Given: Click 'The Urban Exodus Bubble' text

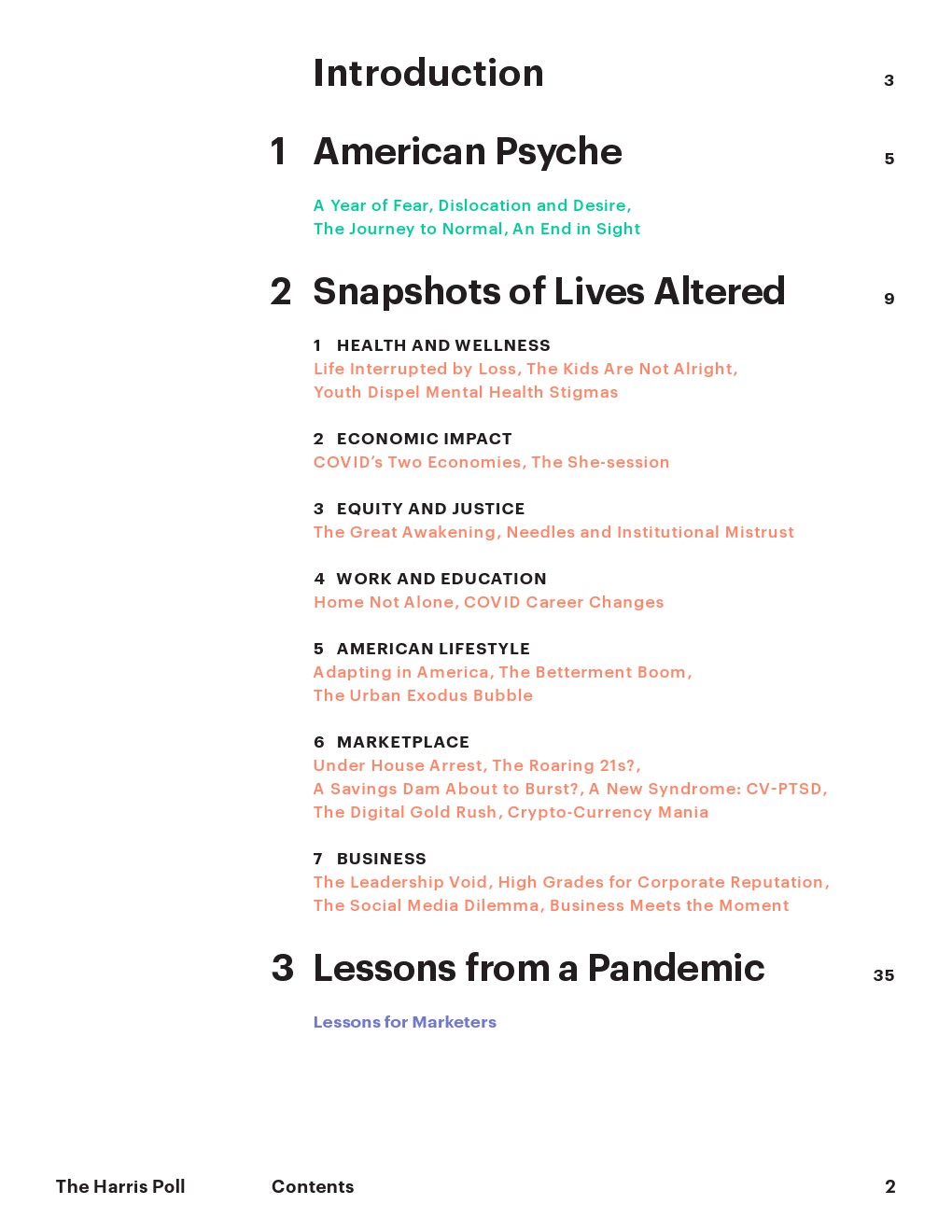Looking at the screenshot, I should 423,695.
